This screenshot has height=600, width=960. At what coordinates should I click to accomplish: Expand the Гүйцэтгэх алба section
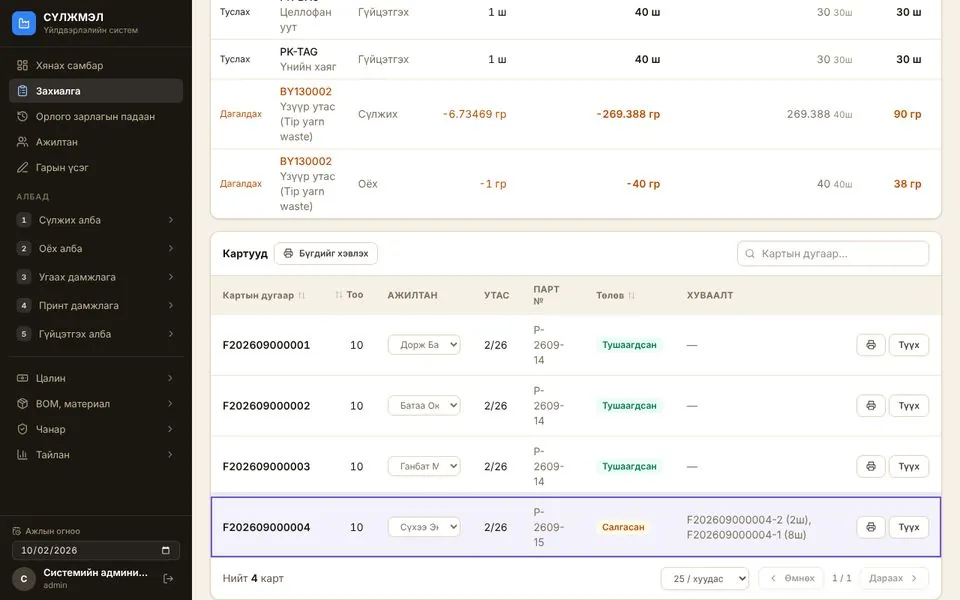tap(96, 334)
